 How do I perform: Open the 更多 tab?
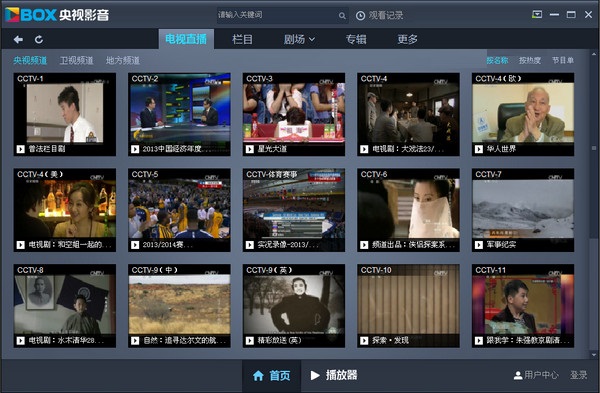pyautogui.click(x=407, y=39)
